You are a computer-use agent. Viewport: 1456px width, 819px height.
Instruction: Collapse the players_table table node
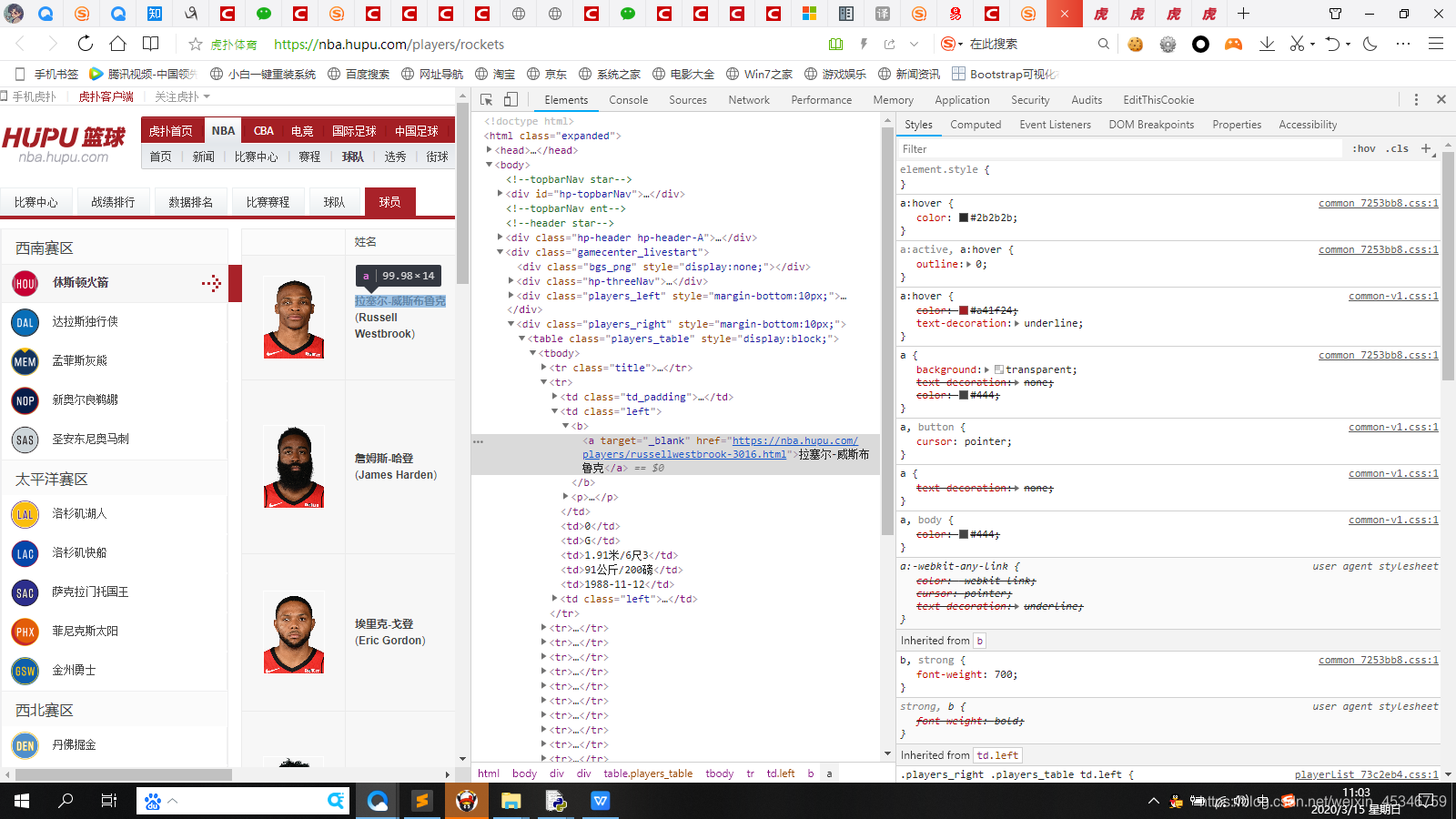(522, 339)
